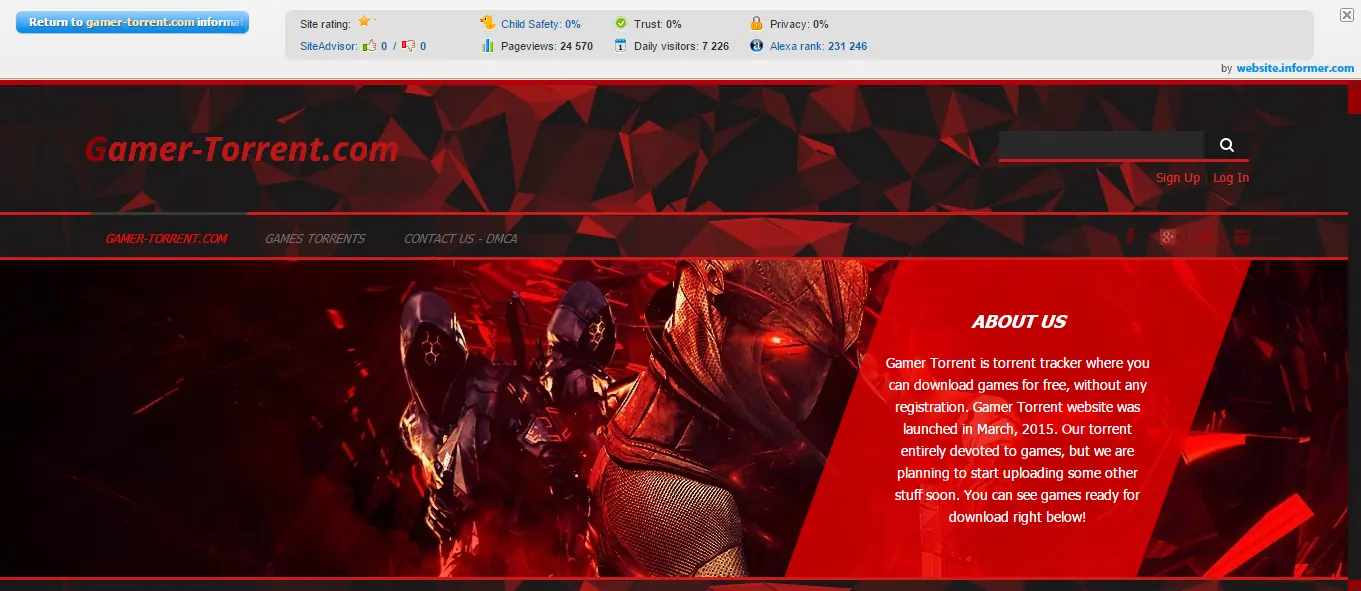Open the Child Safety: 0% link
This screenshot has width=1361, height=591.
click(541, 24)
